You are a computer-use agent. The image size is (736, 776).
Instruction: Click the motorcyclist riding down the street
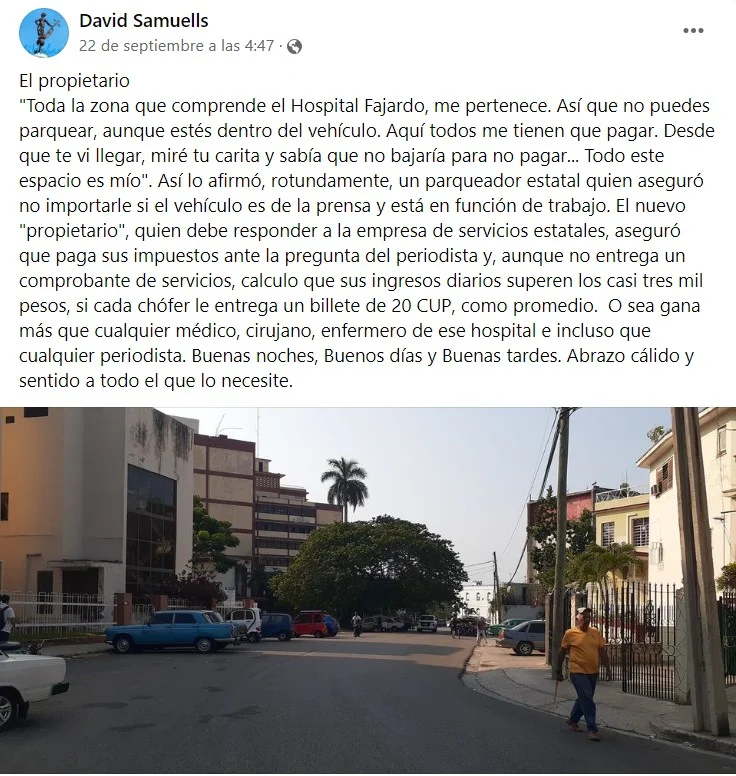(x=356, y=624)
